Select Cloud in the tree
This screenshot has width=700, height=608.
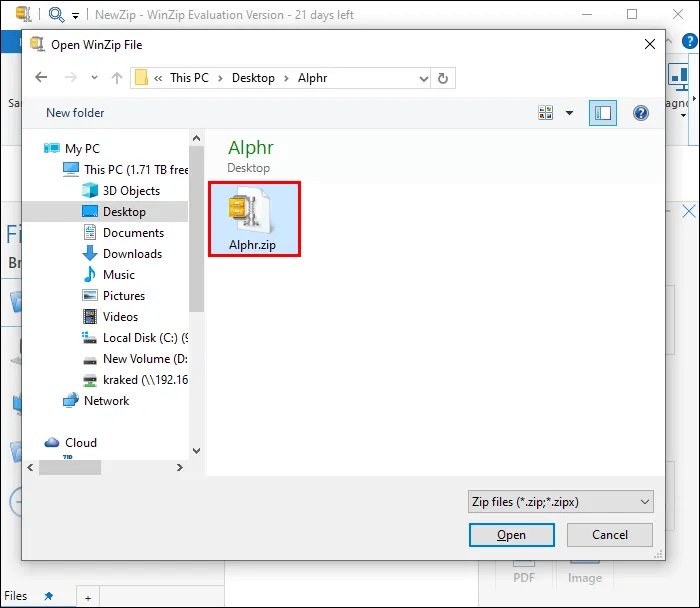(x=81, y=442)
